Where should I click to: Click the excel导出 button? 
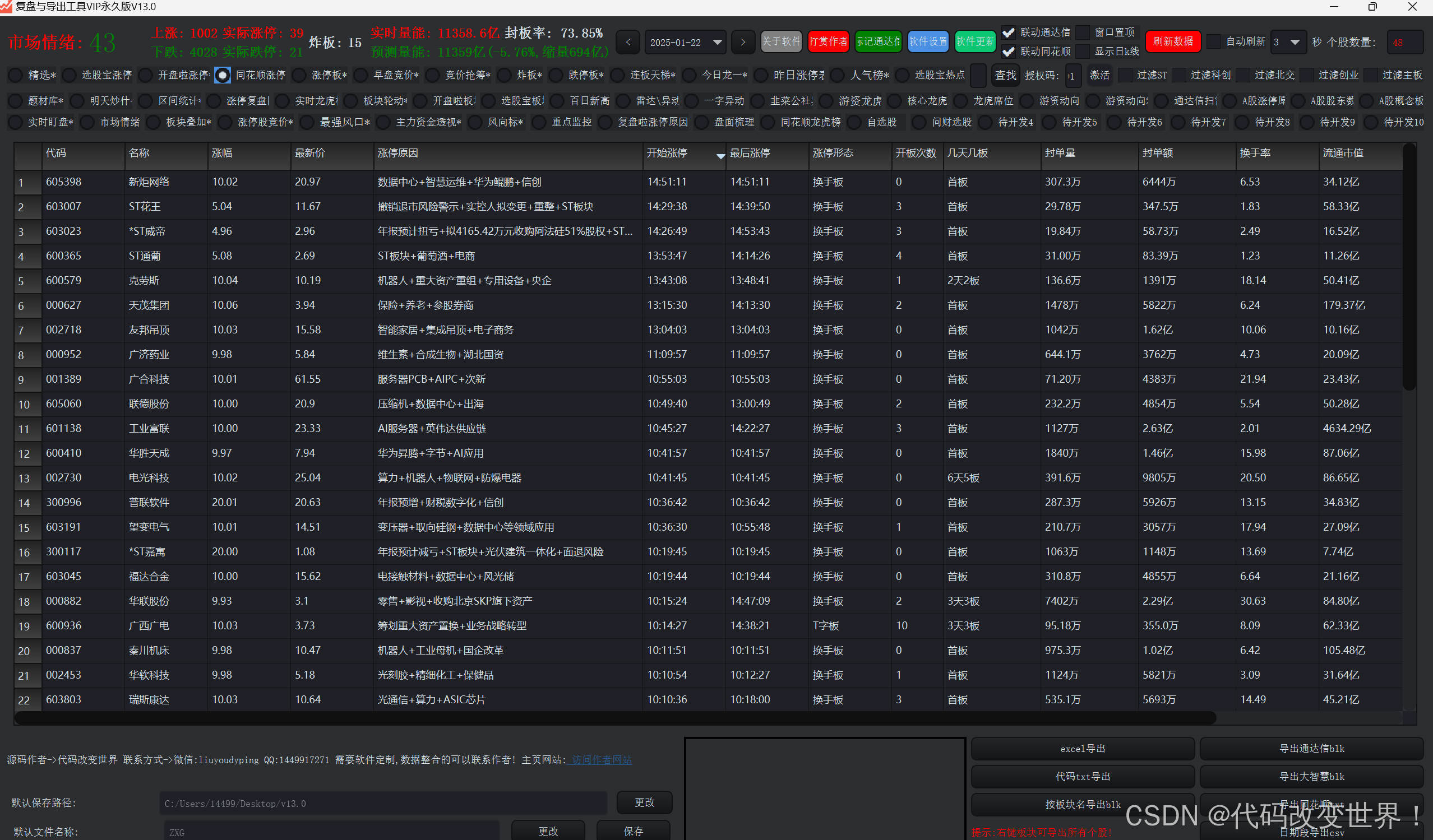(x=1082, y=749)
